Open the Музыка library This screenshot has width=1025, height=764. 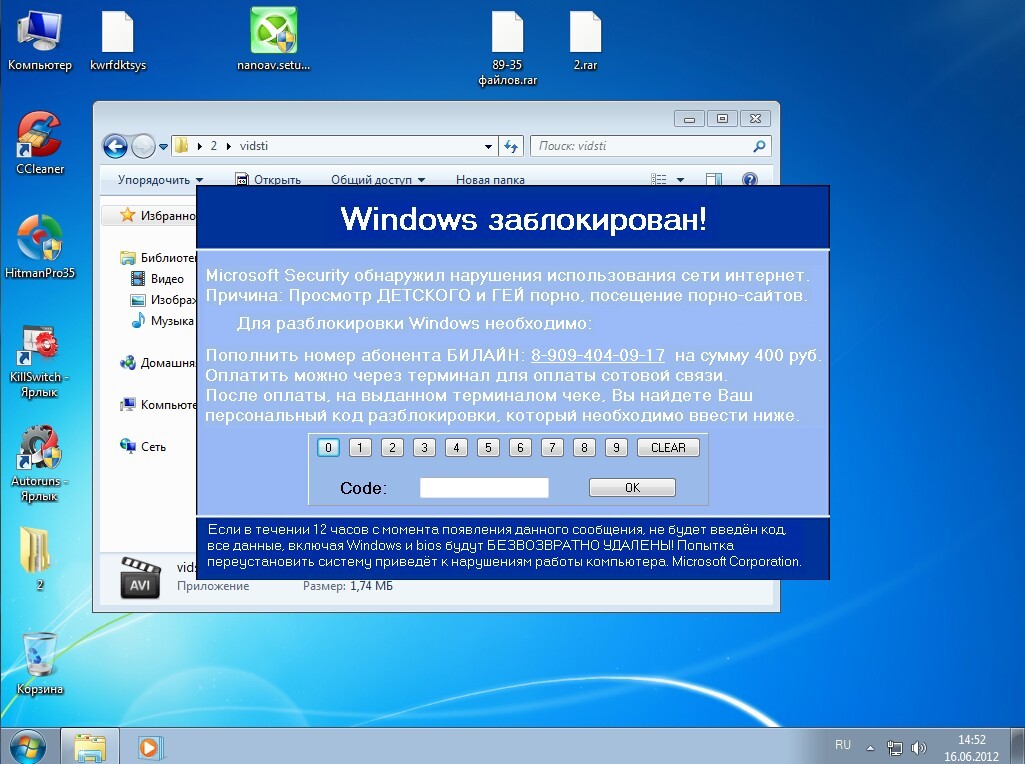tap(162, 321)
